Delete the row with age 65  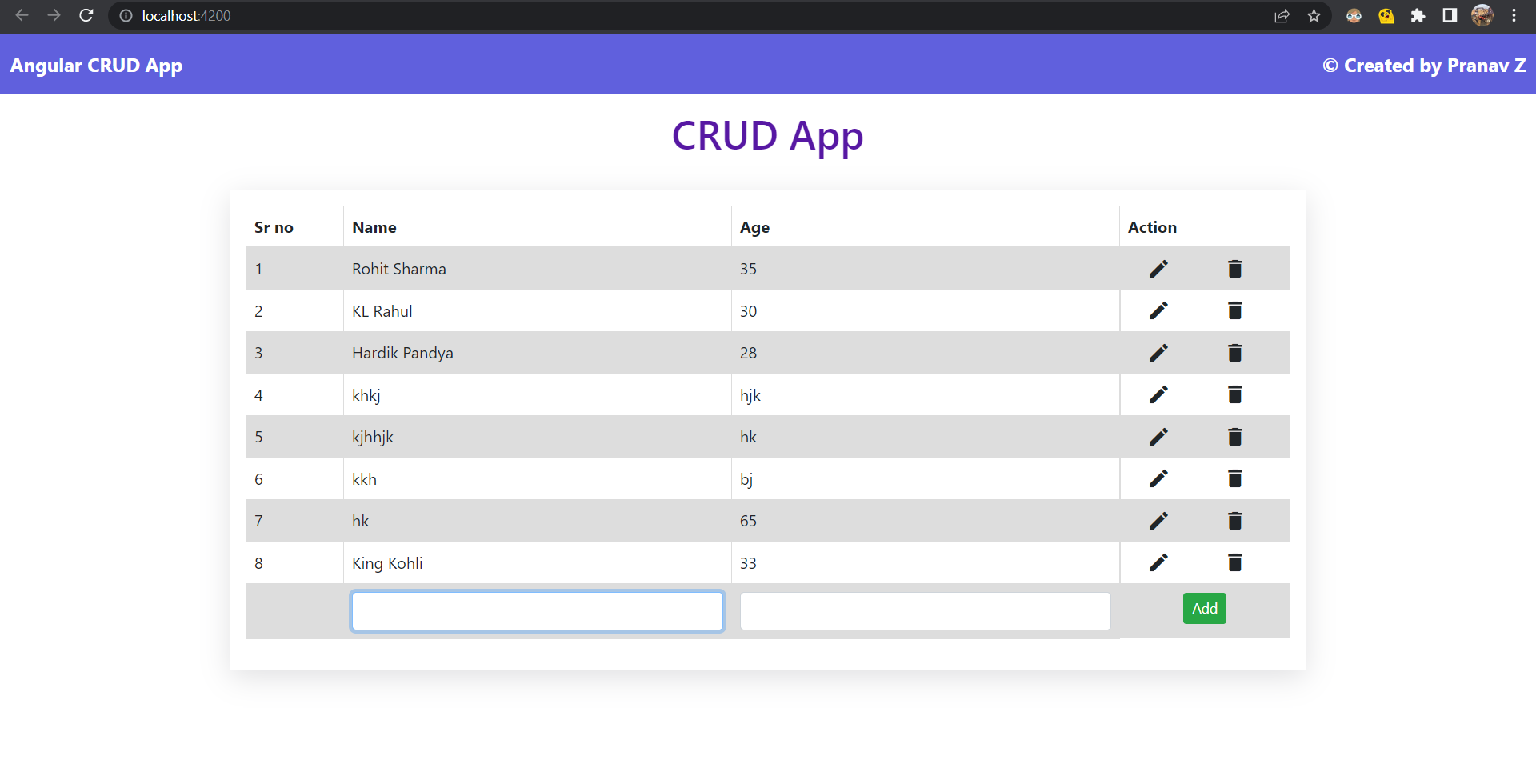coord(1234,521)
